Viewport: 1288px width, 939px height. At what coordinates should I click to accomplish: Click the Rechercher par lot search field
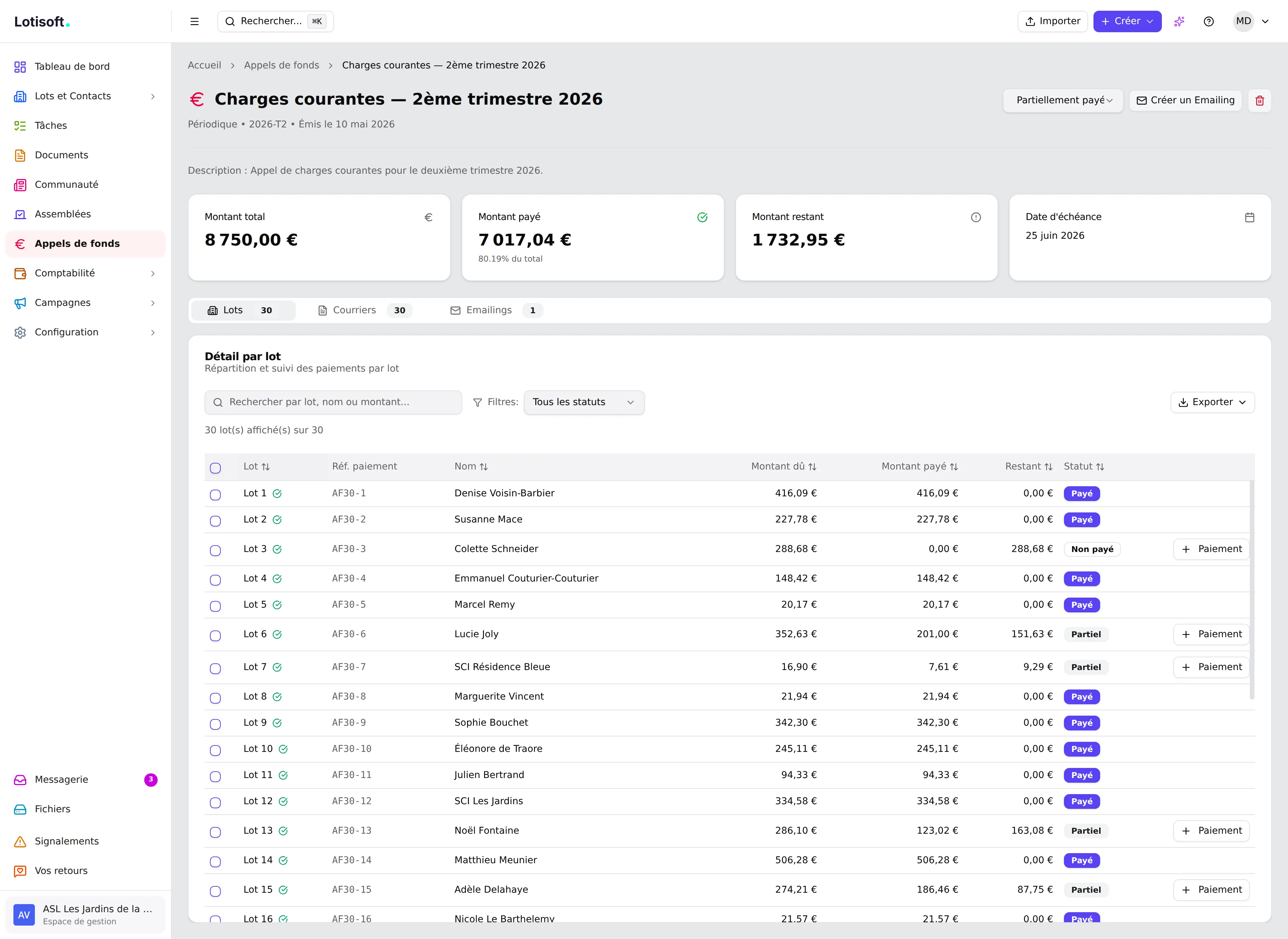(333, 402)
